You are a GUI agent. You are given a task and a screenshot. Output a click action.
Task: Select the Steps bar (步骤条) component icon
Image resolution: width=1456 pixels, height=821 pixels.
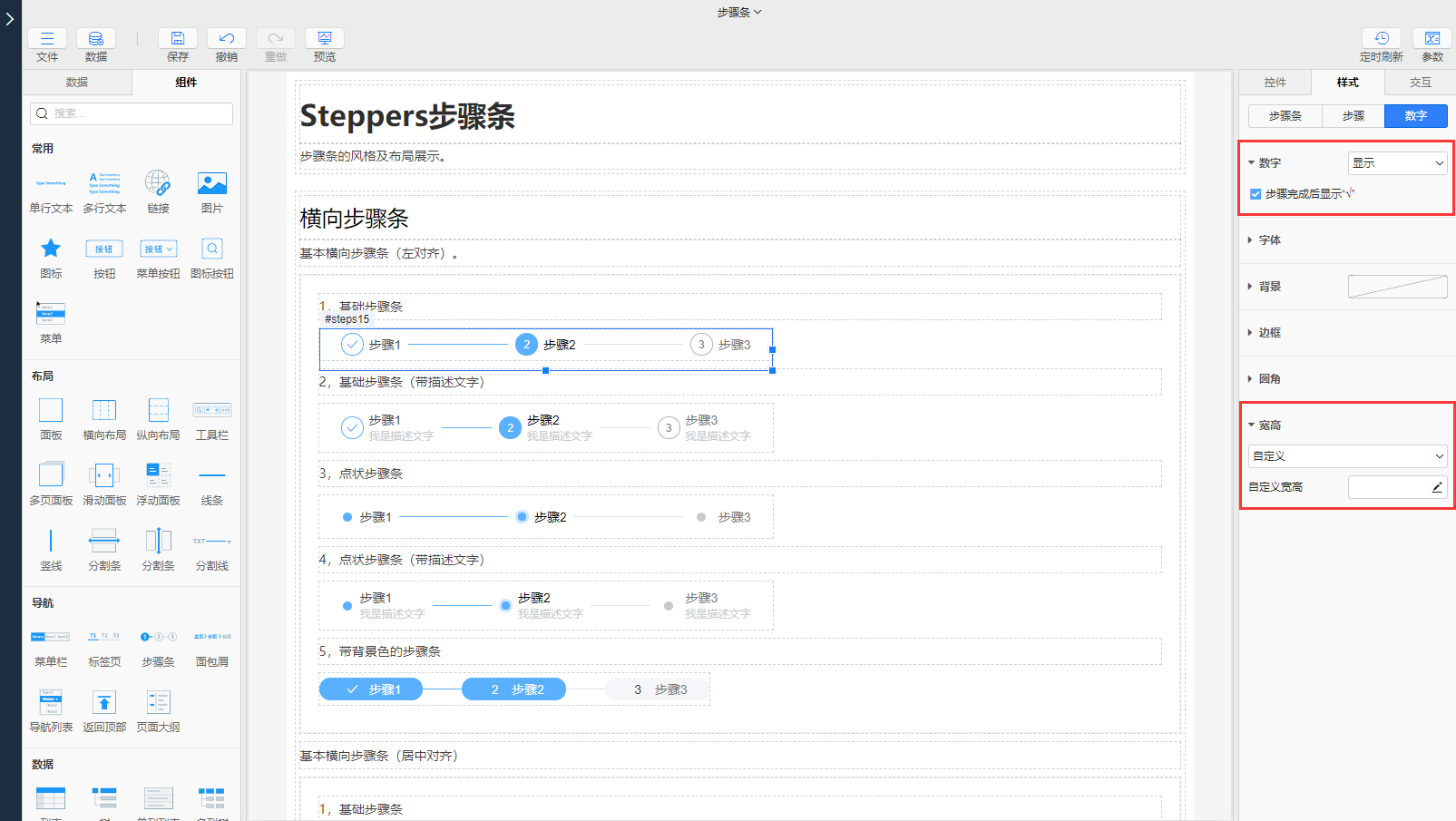click(x=159, y=637)
